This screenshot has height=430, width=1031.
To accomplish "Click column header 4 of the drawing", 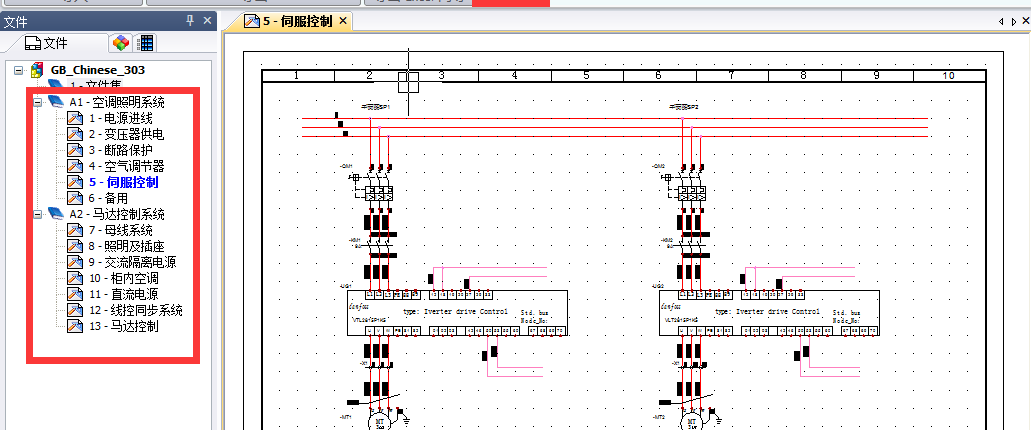I will (515, 76).
